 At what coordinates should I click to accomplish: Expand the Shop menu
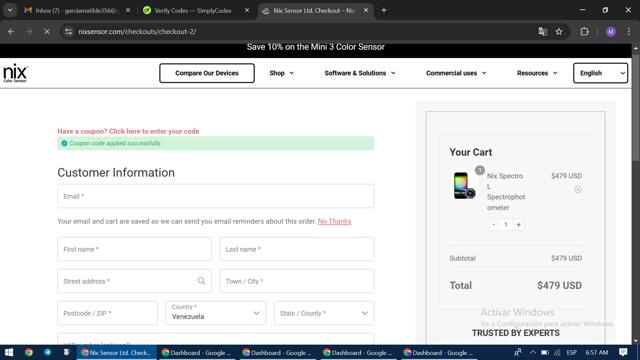pos(281,73)
